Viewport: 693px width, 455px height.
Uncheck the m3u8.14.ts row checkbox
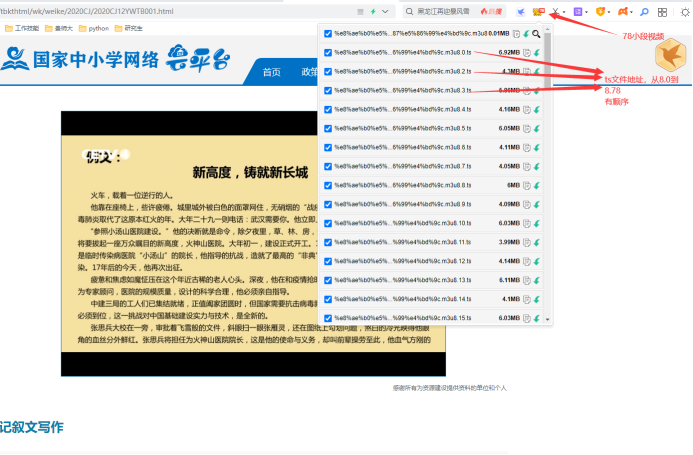328,299
